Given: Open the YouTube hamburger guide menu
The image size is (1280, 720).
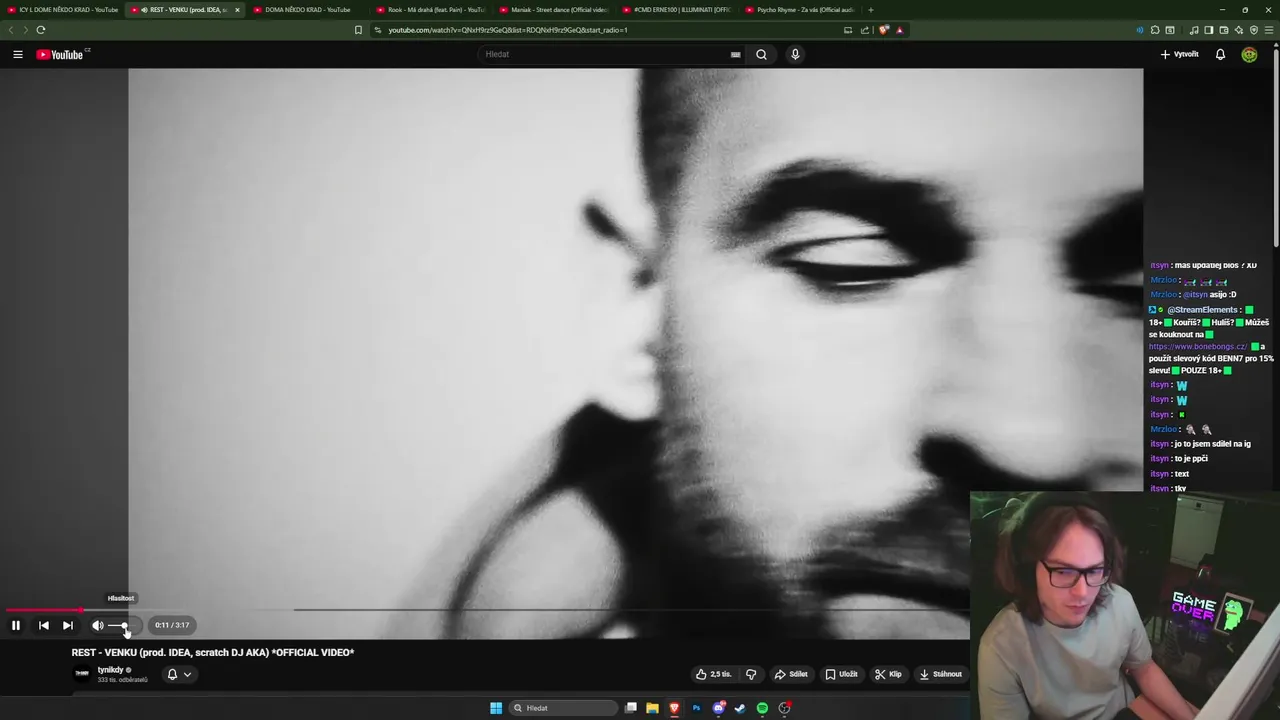Looking at the screenshot, I should coord(18,54).
